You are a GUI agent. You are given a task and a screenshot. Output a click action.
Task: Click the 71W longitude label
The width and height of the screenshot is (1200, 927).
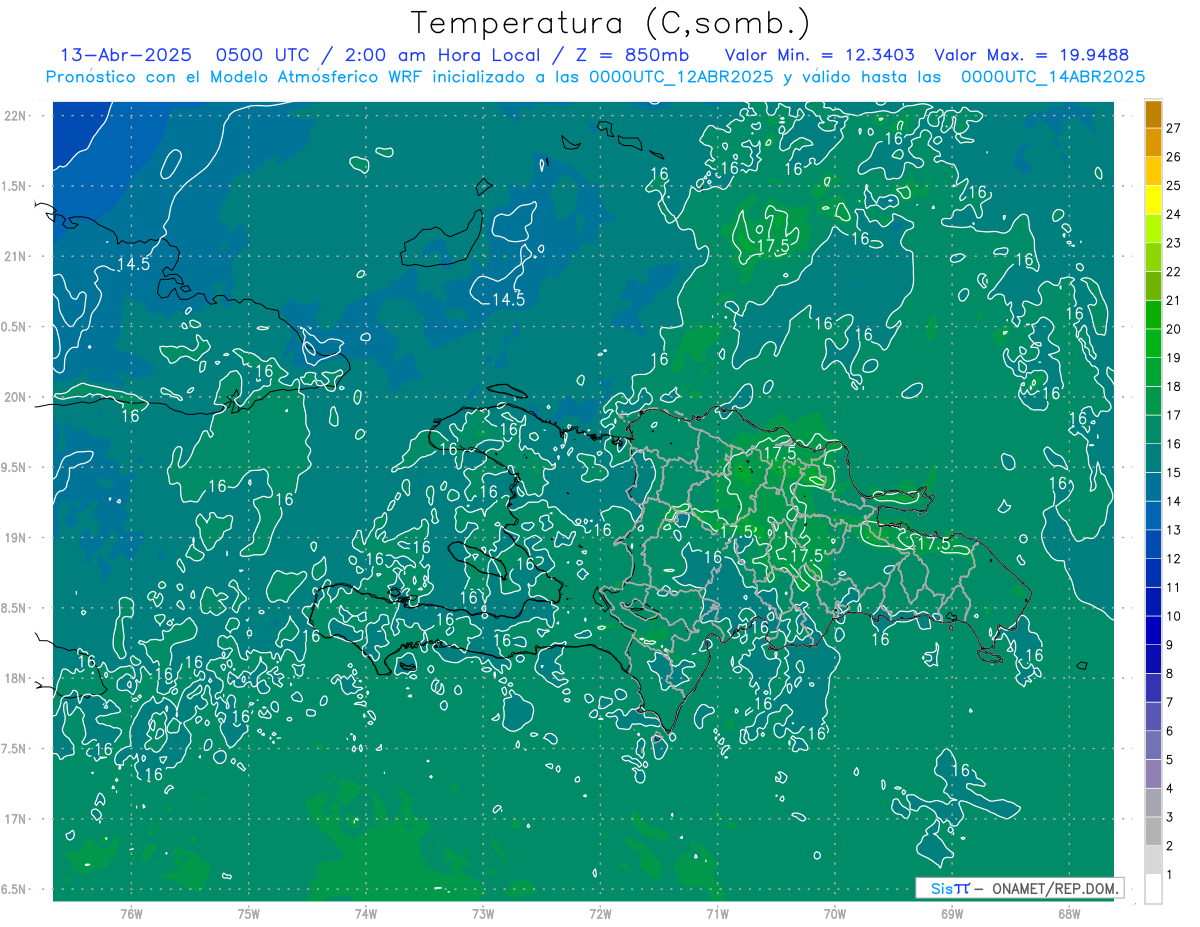(717, 914)
